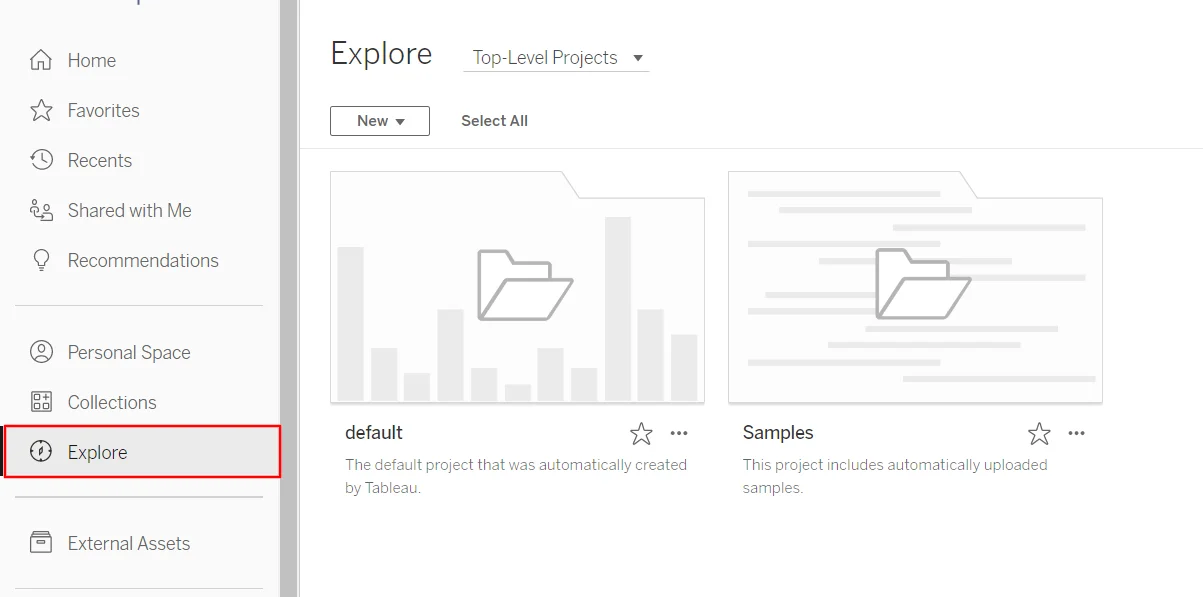Click the default project name link
Viewport: 1203px width, 597px height.
374,433
